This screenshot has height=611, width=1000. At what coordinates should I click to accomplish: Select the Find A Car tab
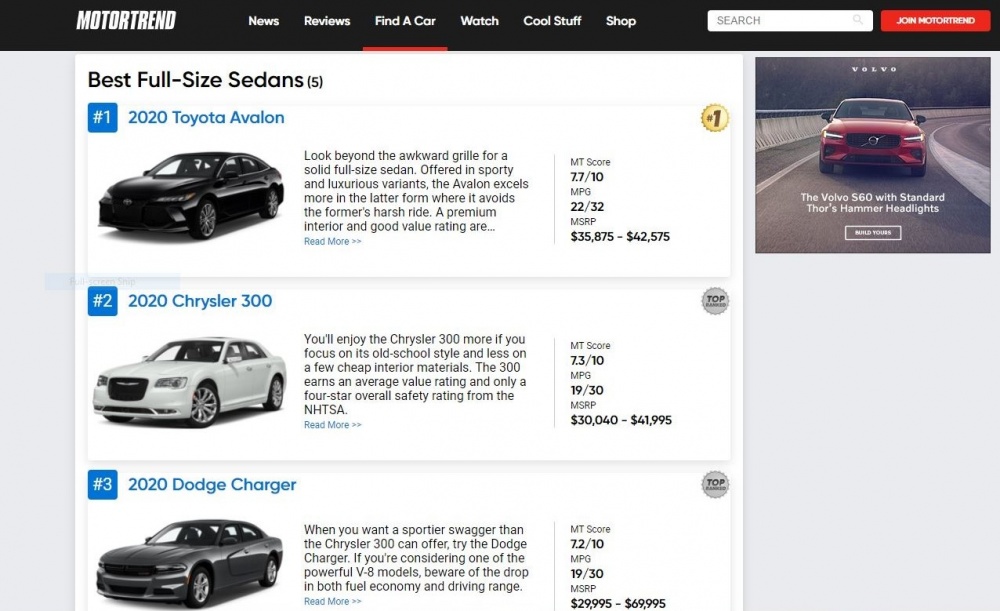tap(405, 21)
